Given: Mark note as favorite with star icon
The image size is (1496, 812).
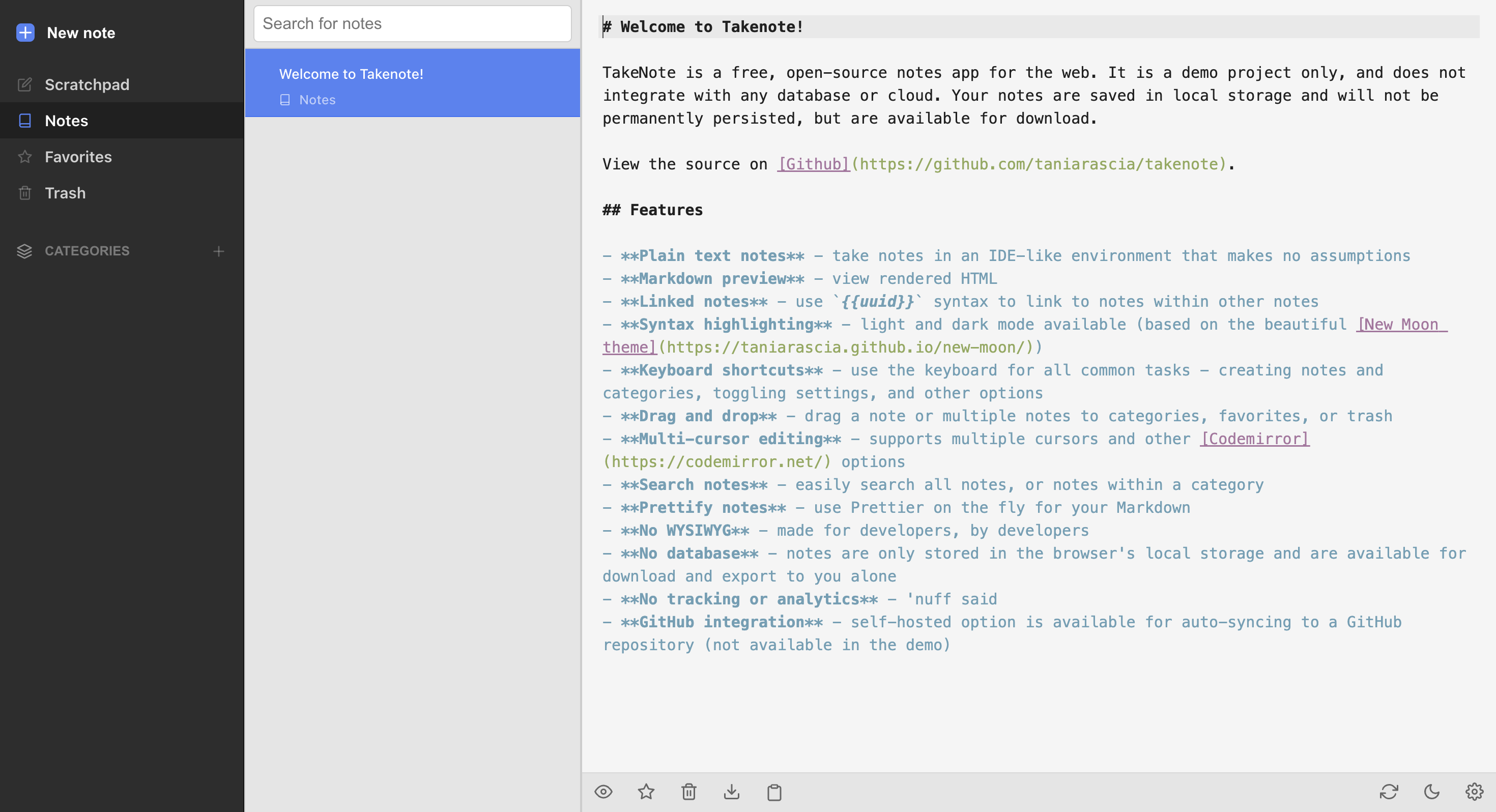Looking at the screenshot, I should [646, 792].
